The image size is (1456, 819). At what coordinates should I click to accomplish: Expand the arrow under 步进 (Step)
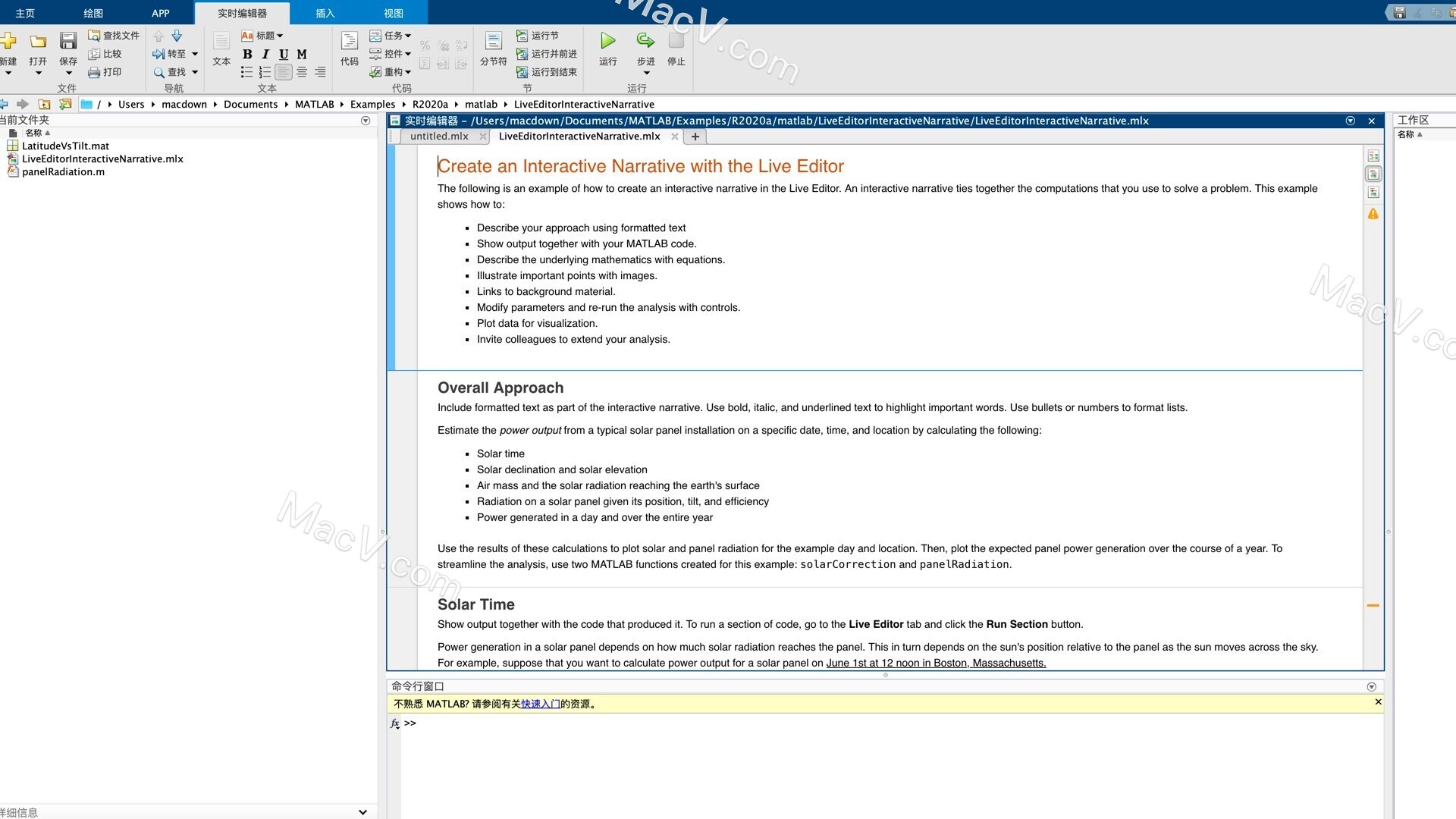click(x=646, y=74)
